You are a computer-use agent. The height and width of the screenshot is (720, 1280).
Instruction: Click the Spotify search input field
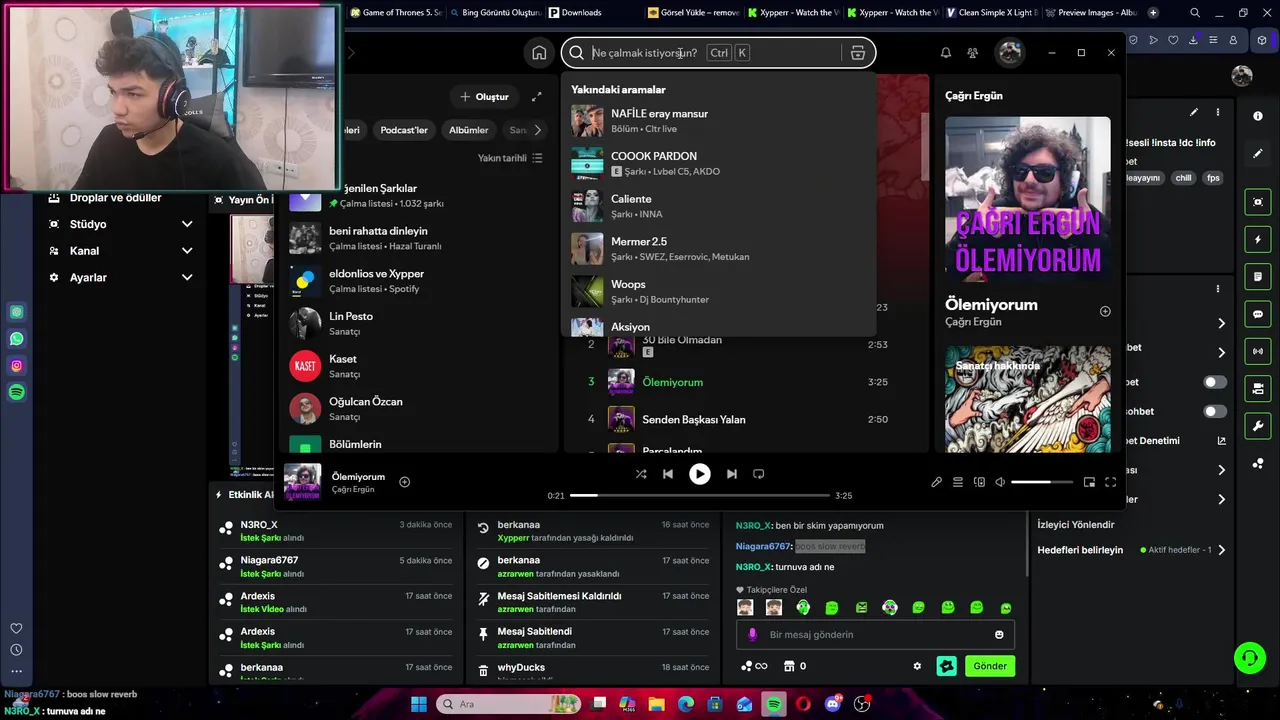[718, 53]
